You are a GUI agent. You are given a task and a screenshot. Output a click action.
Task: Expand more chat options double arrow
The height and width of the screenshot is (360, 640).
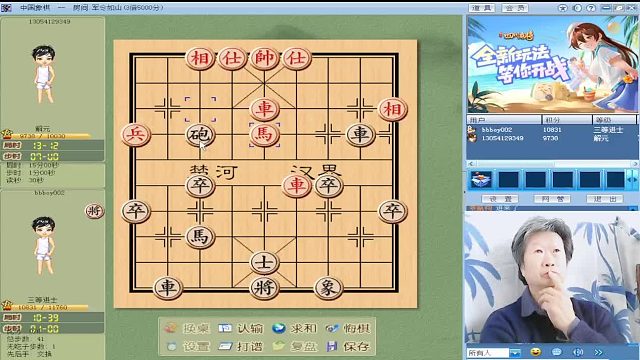click(x=598, y=352)
